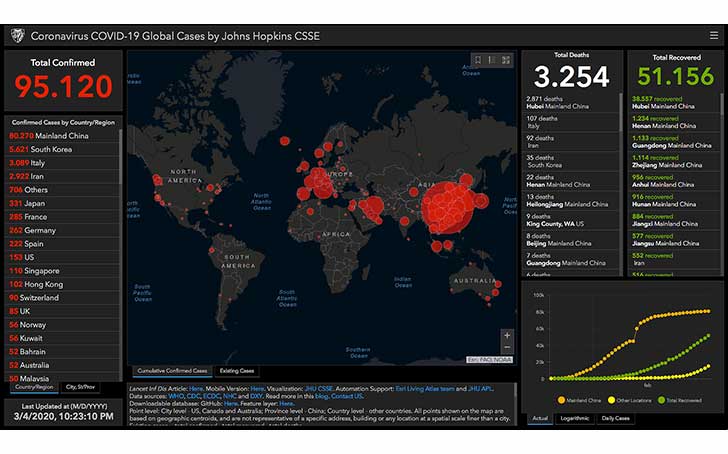
Task: Switch to Cumulative Confirmed Cases map tab
Action: tap(172, 370)
